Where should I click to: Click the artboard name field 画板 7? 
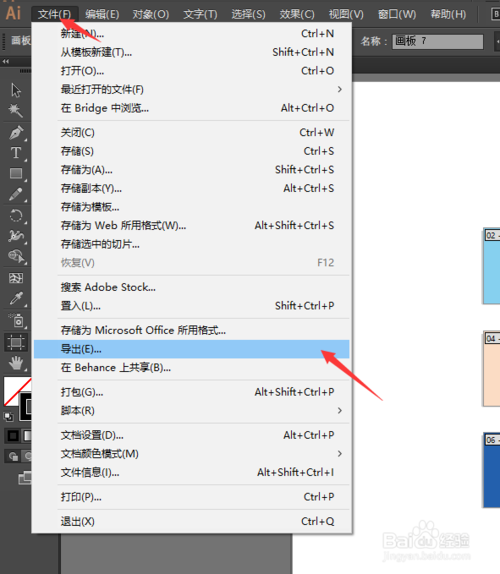click(x=438, y=41)
